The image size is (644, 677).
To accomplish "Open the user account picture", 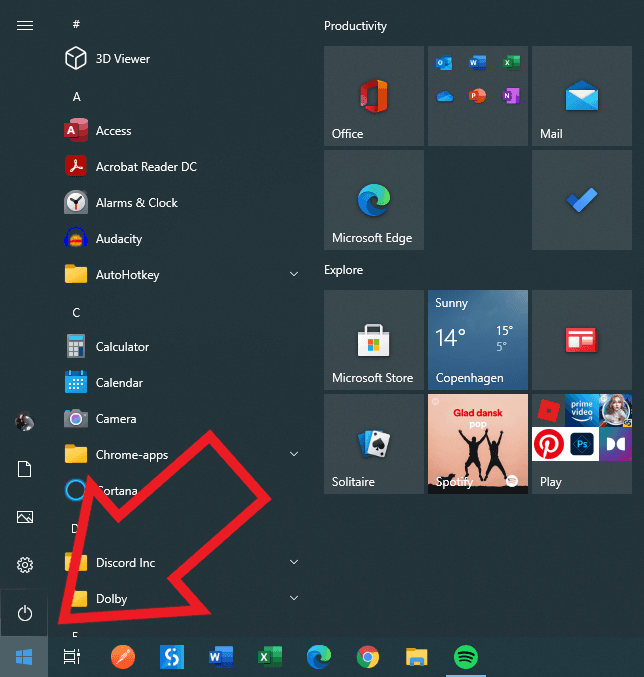I will (24, 422).
